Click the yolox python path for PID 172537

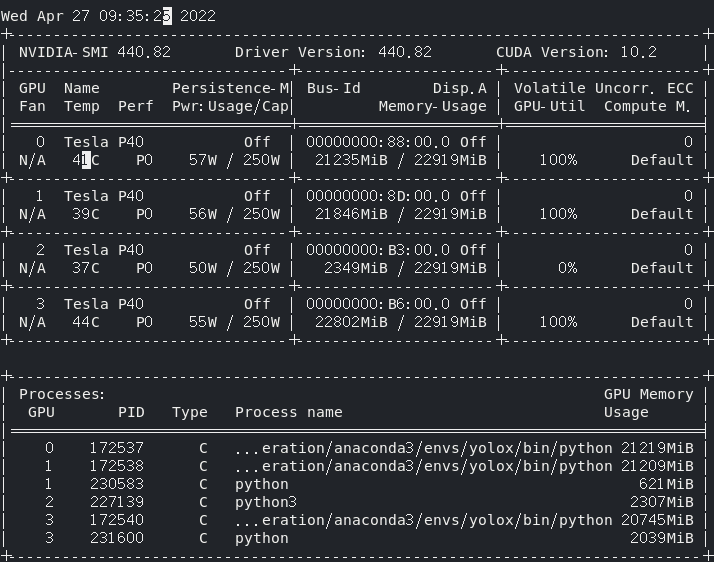point(423,449)
